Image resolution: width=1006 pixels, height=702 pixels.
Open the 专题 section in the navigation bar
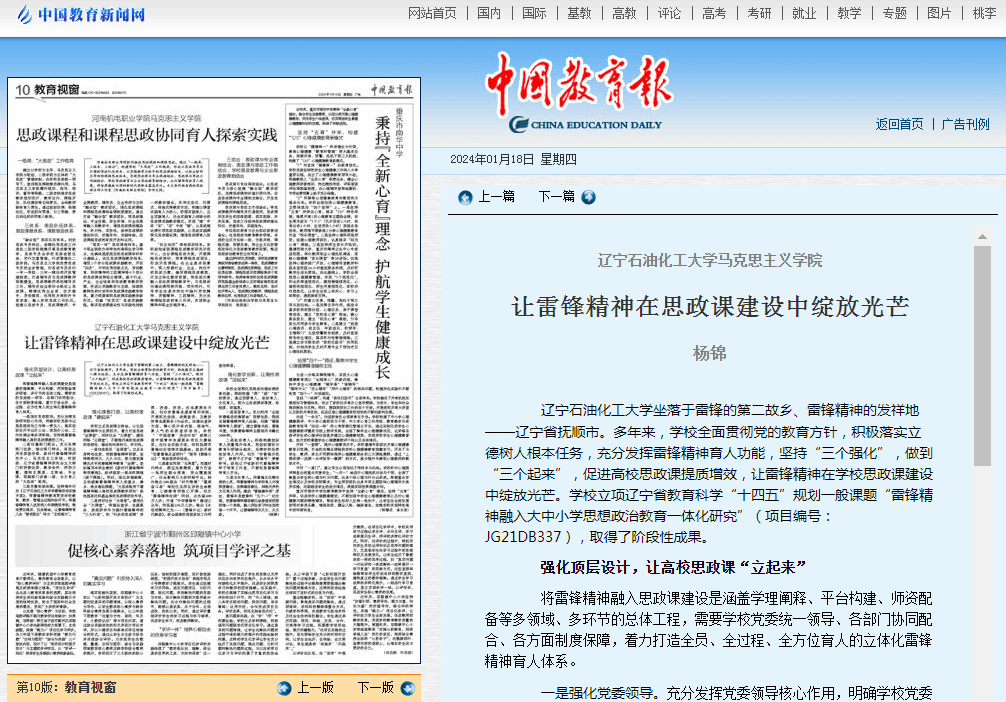(x=894, y=13)
